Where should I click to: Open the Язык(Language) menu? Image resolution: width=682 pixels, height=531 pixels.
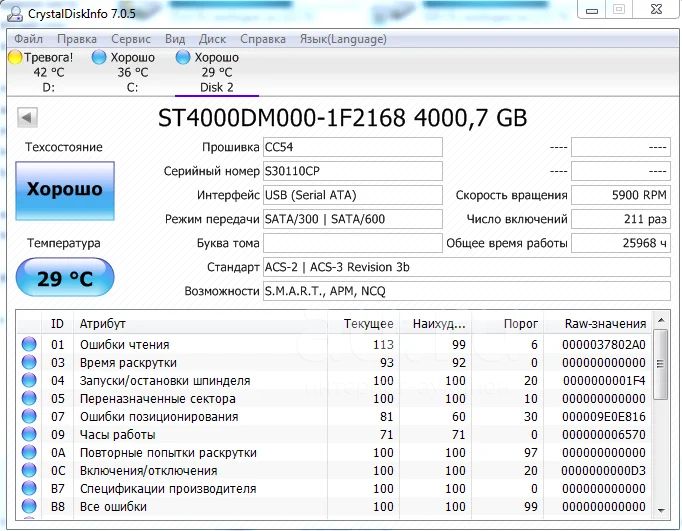click(343, 39)
